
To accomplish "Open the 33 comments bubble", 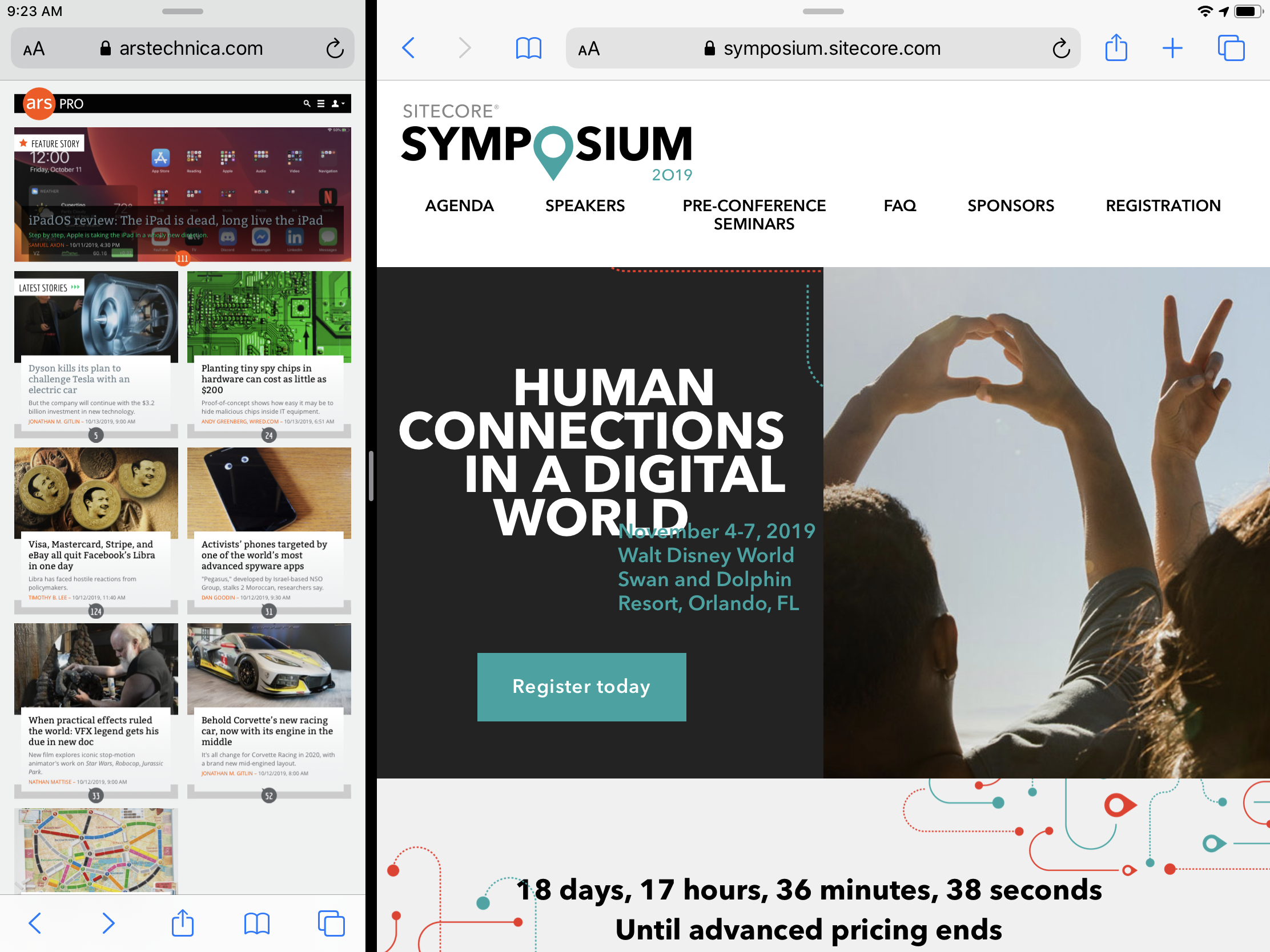I will click(x=96, y=796).
